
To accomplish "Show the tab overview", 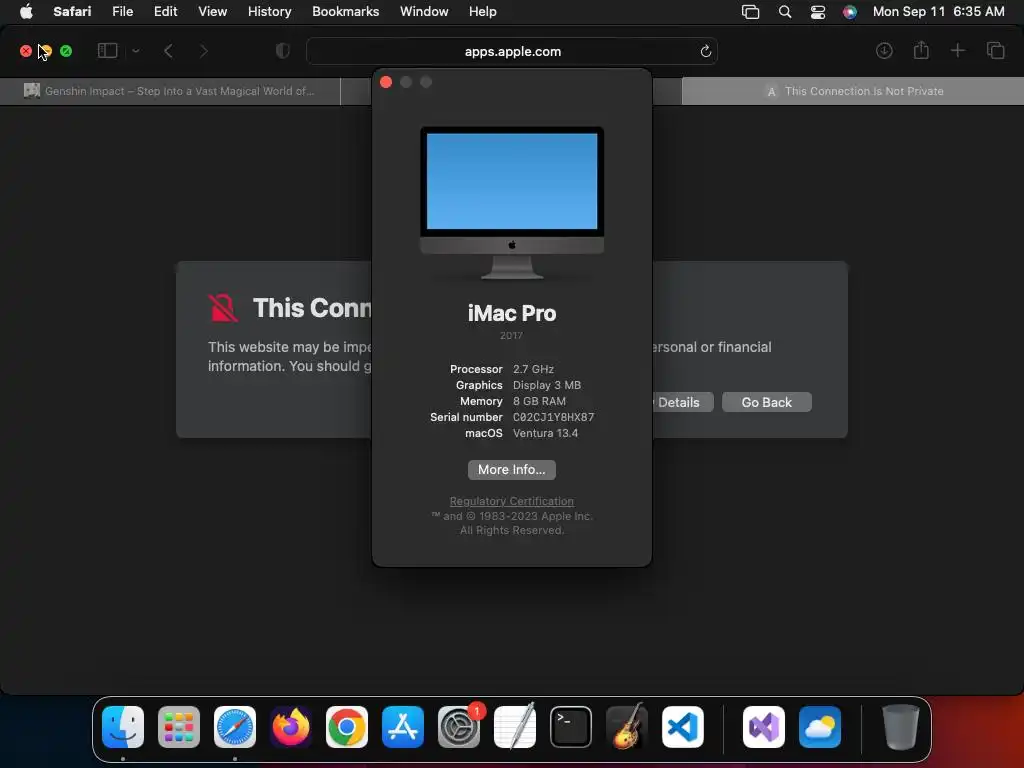I will (995, 50).
